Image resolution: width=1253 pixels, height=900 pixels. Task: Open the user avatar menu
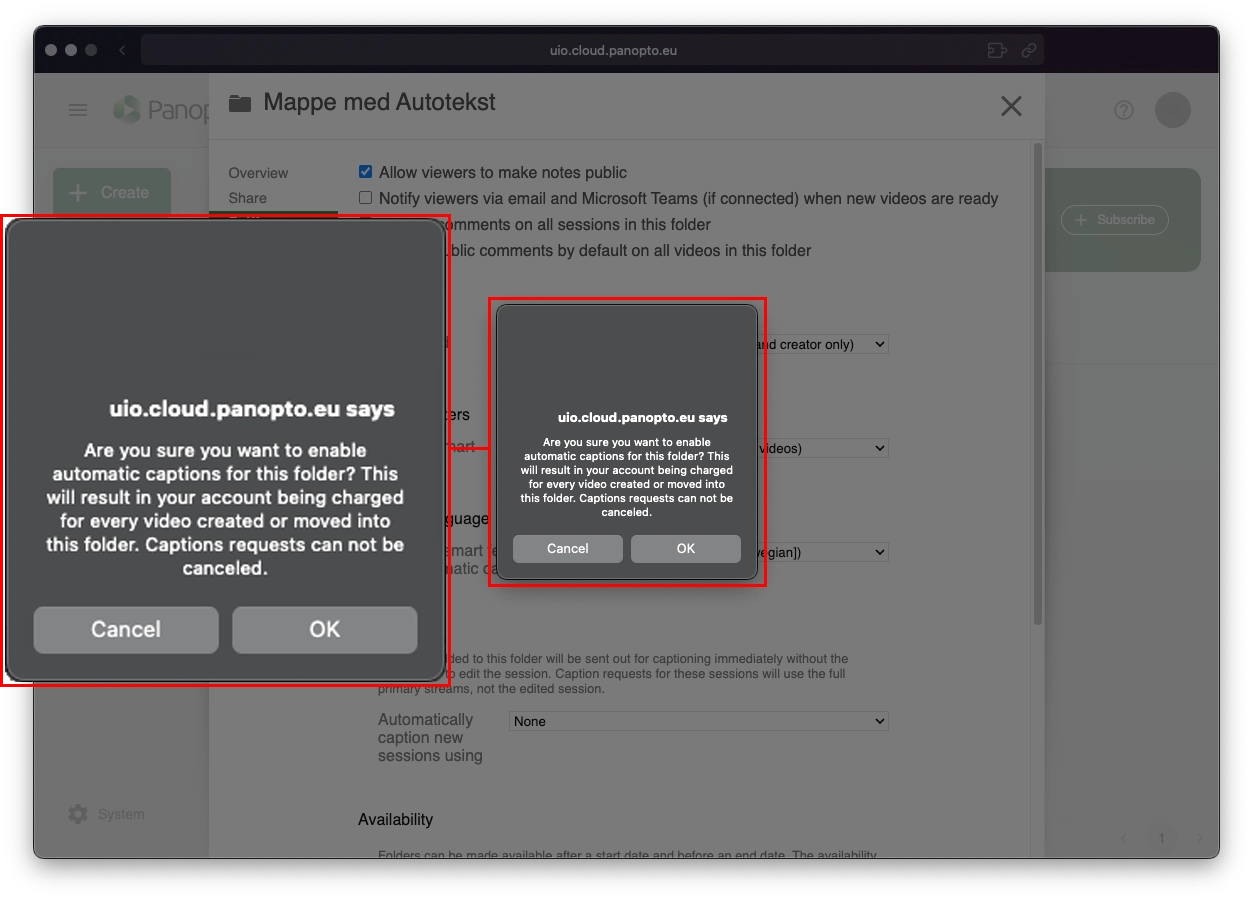(1173, 110)
